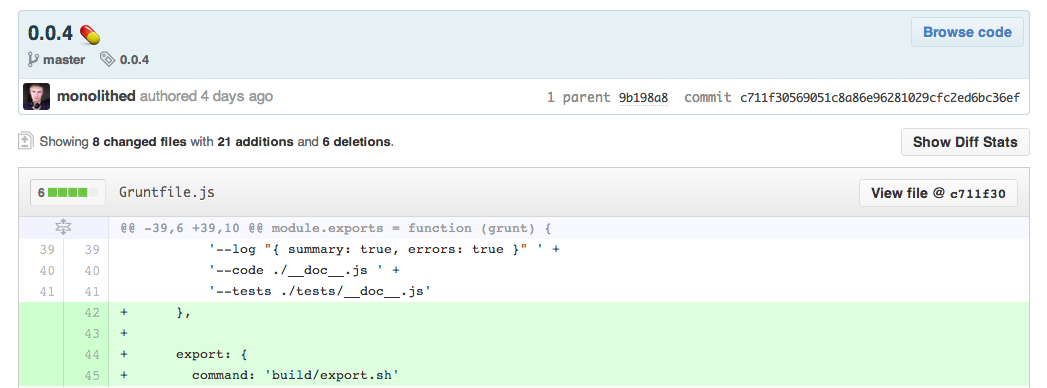Click the 6 diffstat indicator for Gruntfile.js
The height and width of the screenshot is (388, 1047).
pyautogui.click(x=68, y=193)
